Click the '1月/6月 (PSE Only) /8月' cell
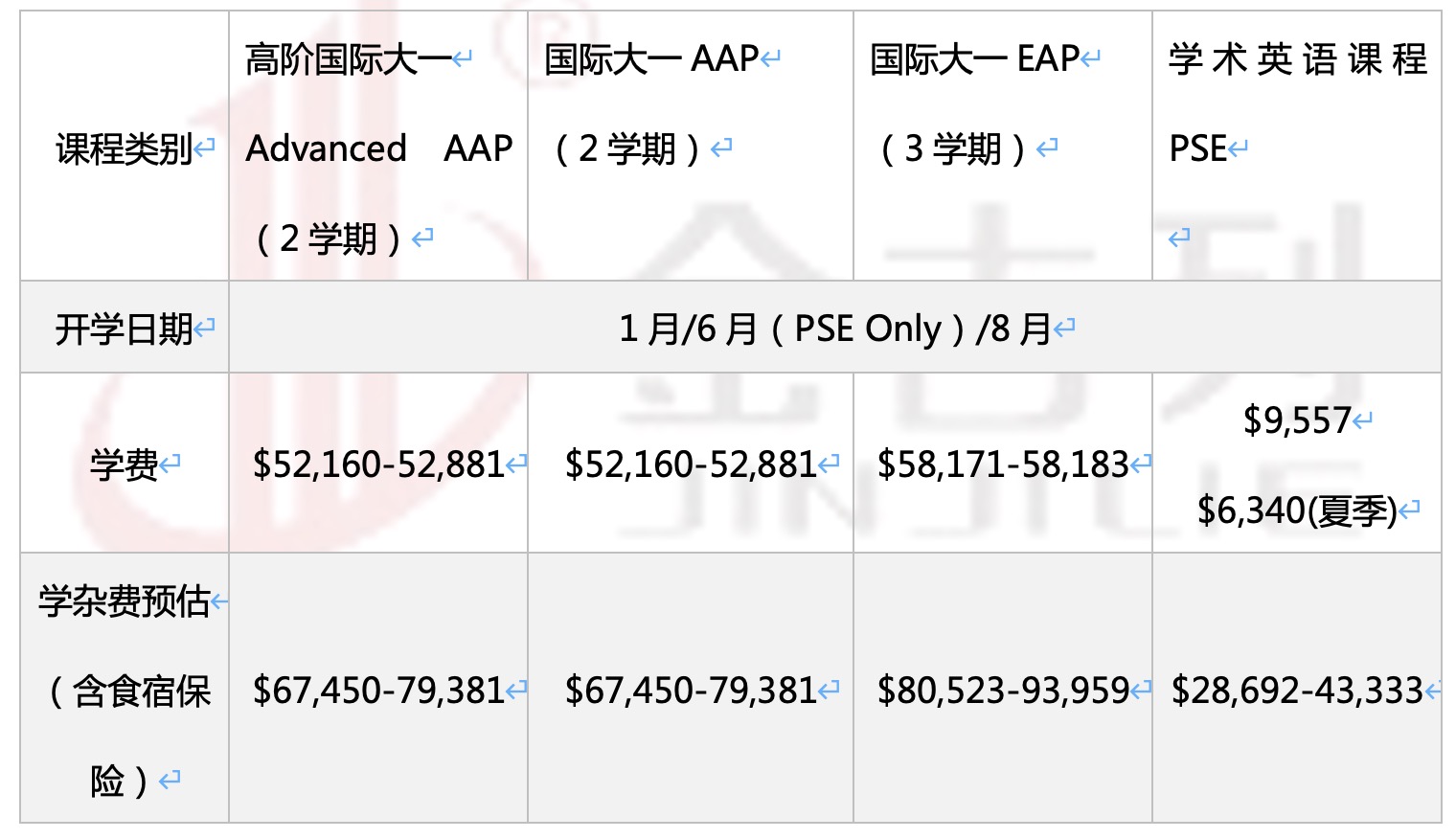Viewport: 1456px width, 839px height. pos(835,329)
